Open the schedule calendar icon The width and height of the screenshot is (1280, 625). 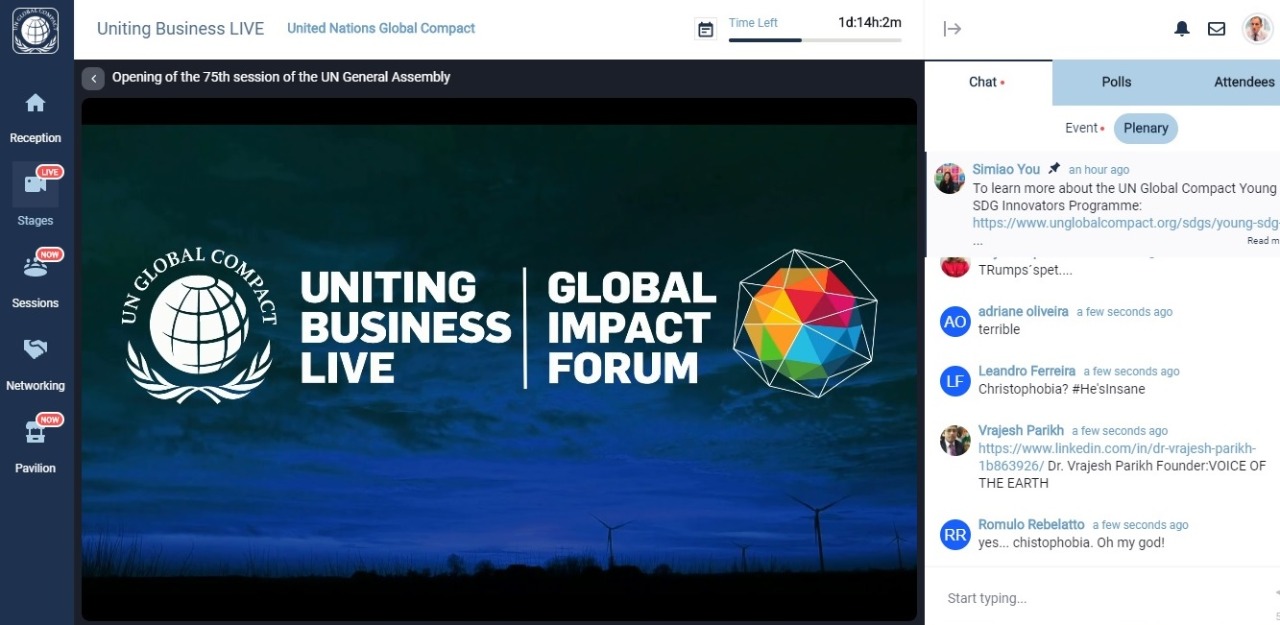click(x=706, y=30)
